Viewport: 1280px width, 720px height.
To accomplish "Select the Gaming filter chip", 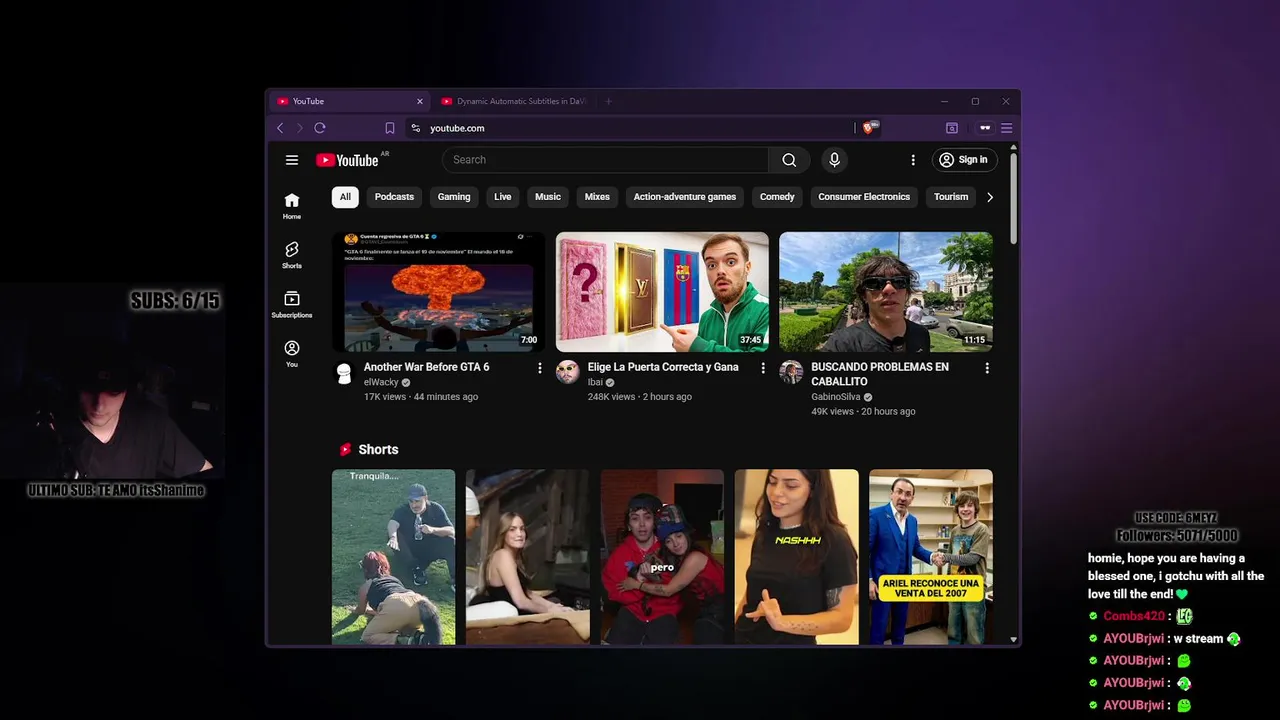I will (454, 197).
